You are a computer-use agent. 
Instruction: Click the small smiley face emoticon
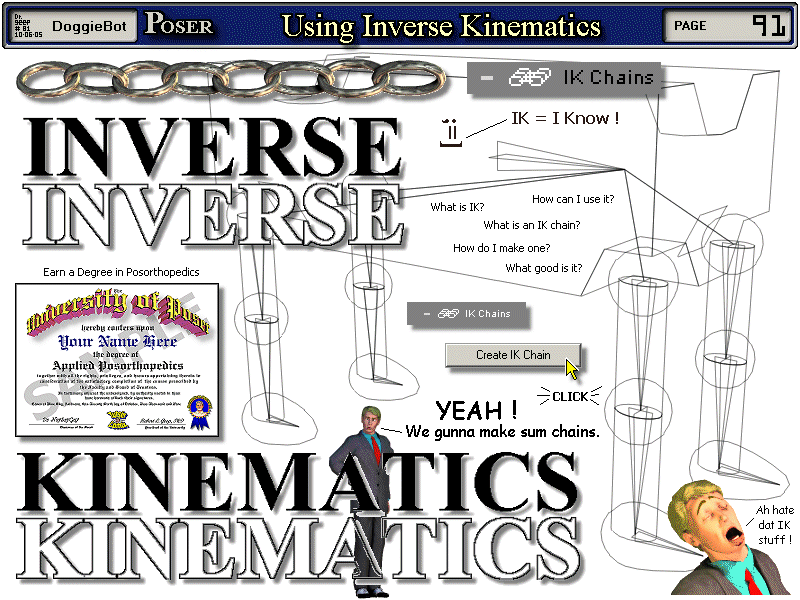coord(452,133)
